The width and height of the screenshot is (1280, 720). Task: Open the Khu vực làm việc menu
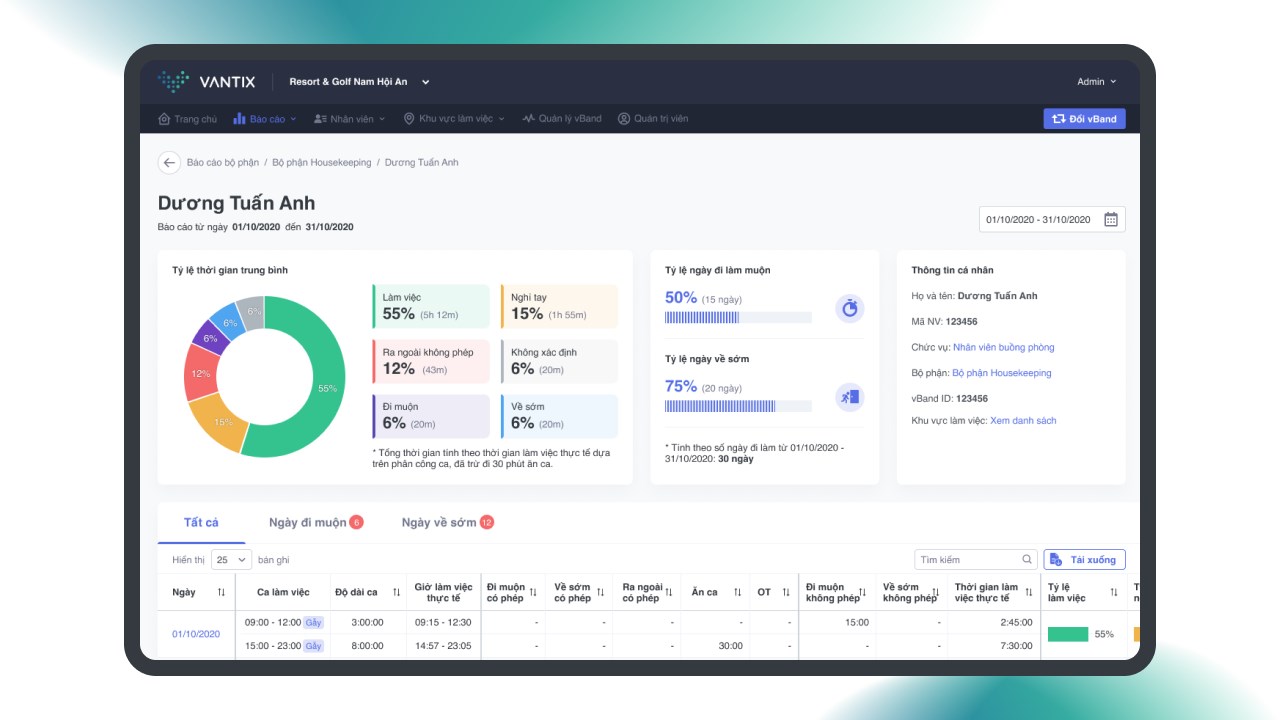tap(454, 118)
